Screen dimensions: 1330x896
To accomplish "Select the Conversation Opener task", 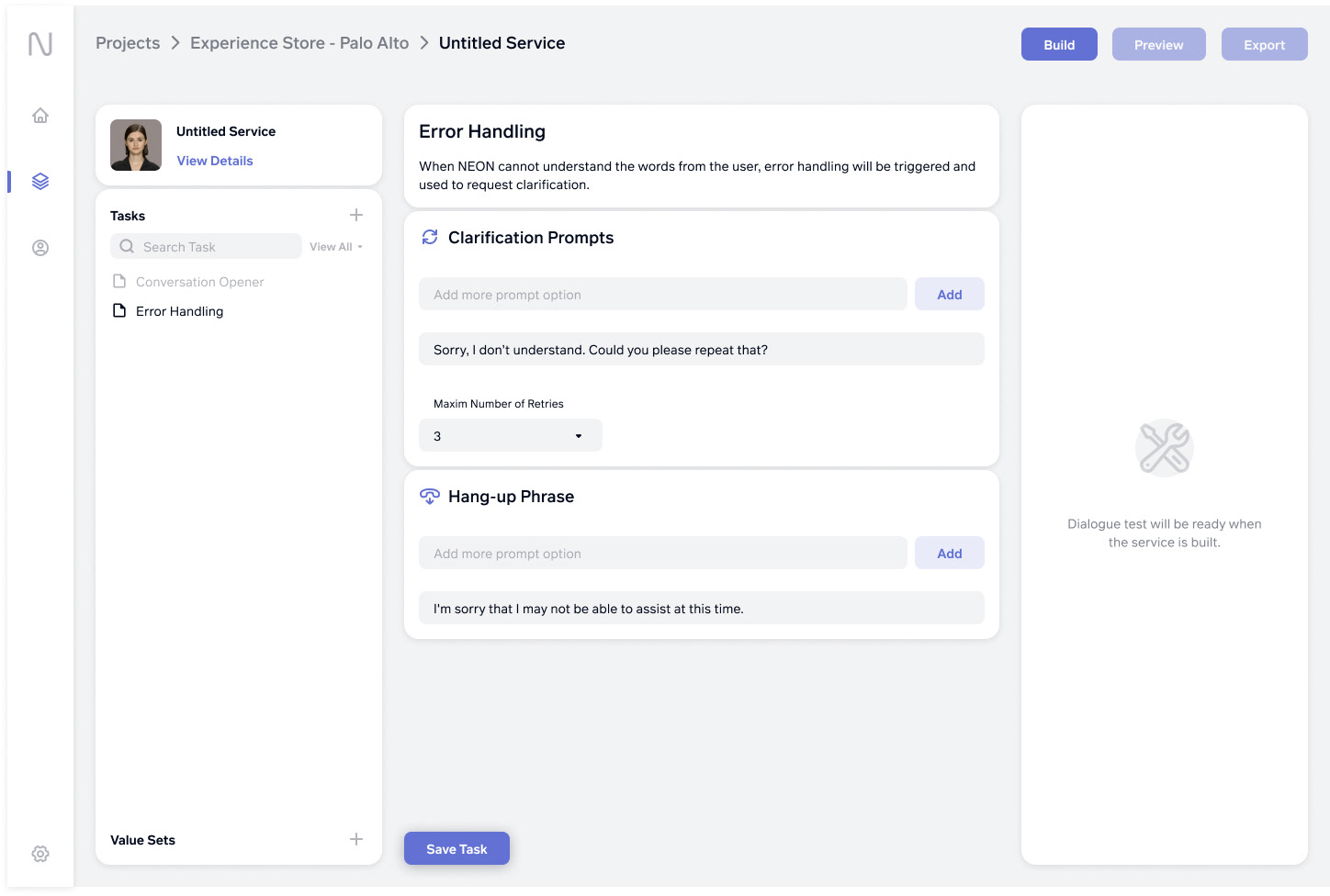I will [x=199, y=282].
